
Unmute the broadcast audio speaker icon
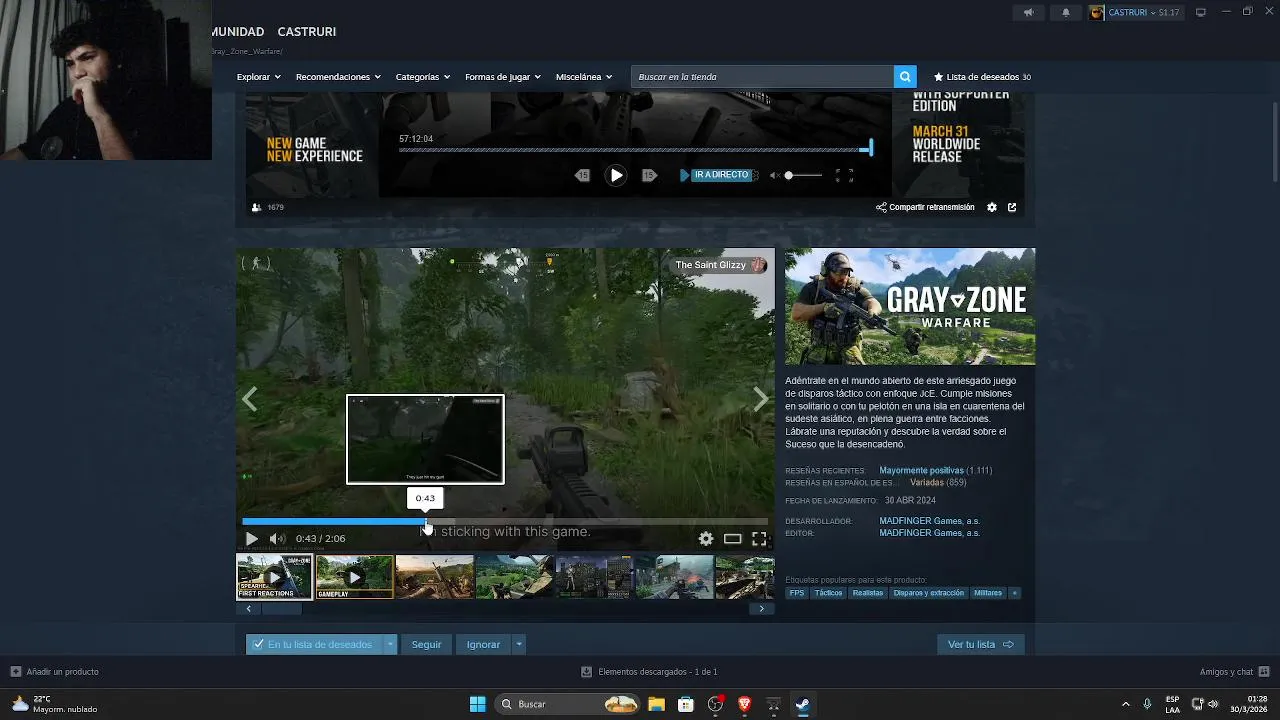774,175
